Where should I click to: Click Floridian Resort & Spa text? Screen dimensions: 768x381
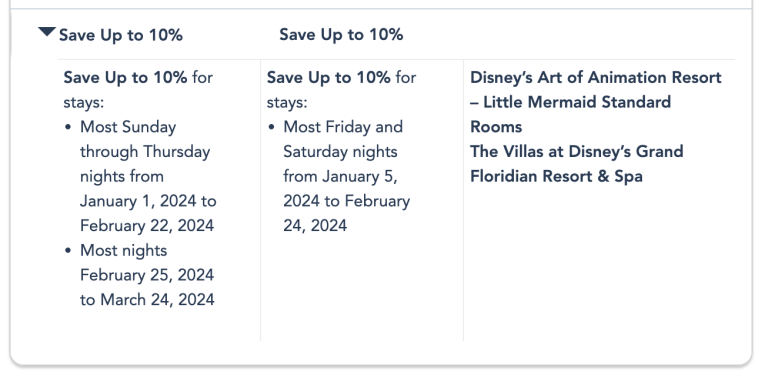point(556,176)
